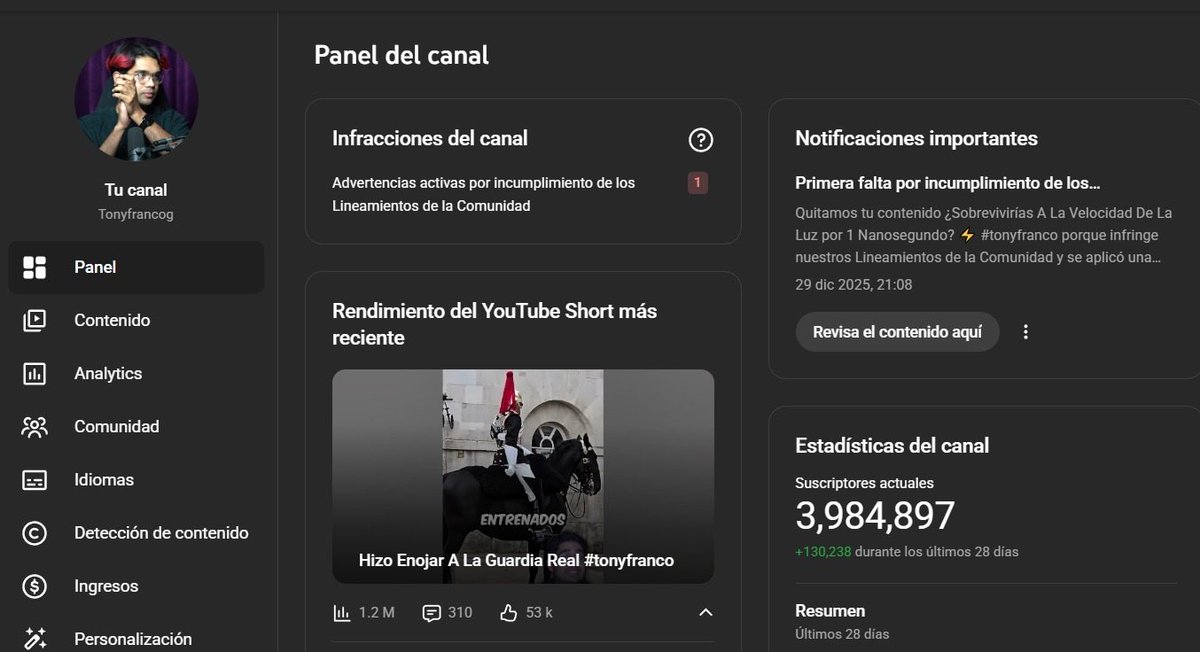
Task: Open Idiomas in the sidebar
Action: pos(136,480)
